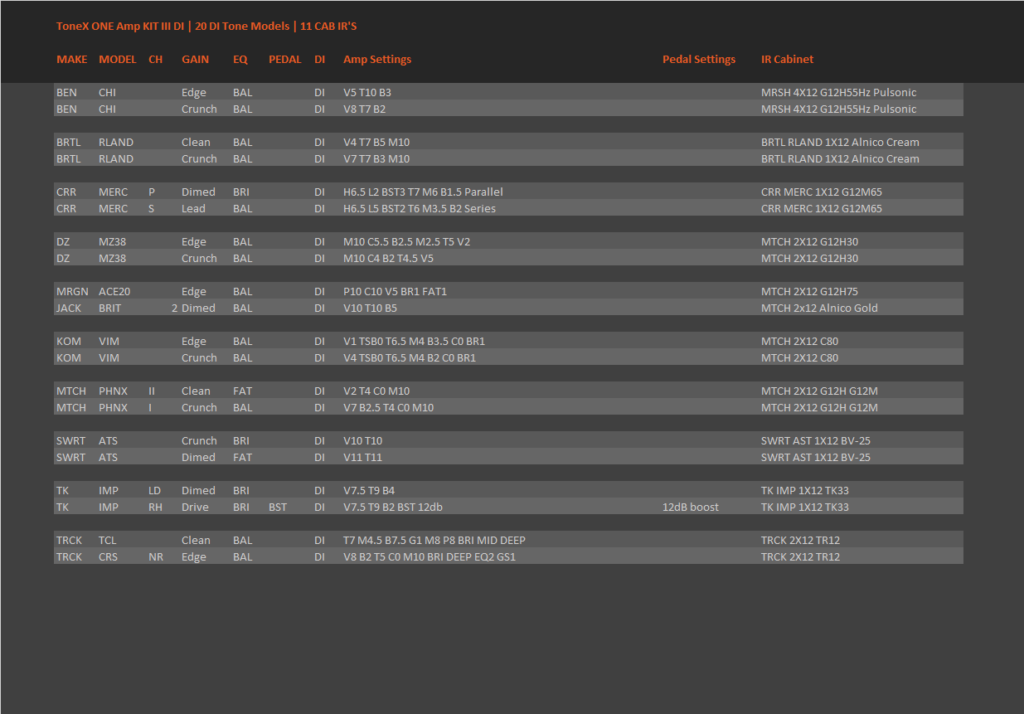
Task: Select cell 'V4 TSB0 T6.5 M4 B2 C0 BR1'
Action: (409, 358)
